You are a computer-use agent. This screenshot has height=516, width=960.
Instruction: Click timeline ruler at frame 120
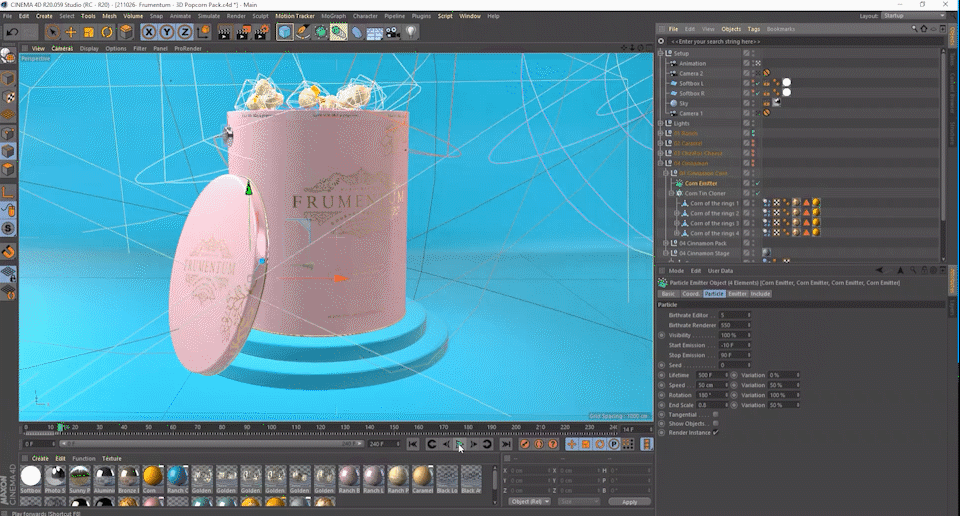(320, 427)
